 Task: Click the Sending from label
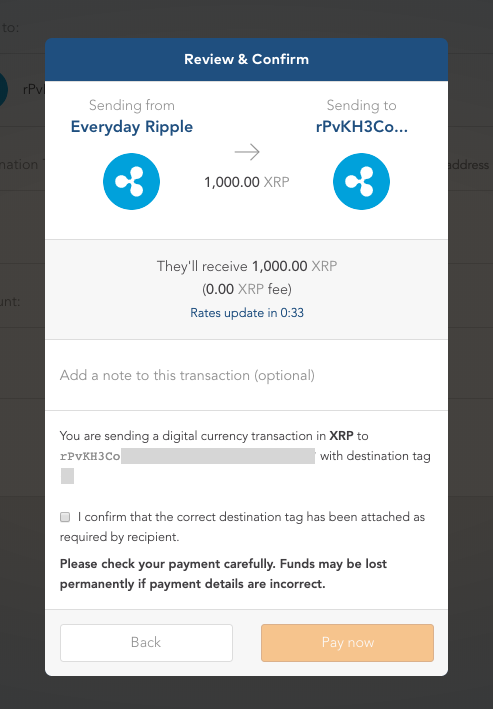click(x=132, y=105)
